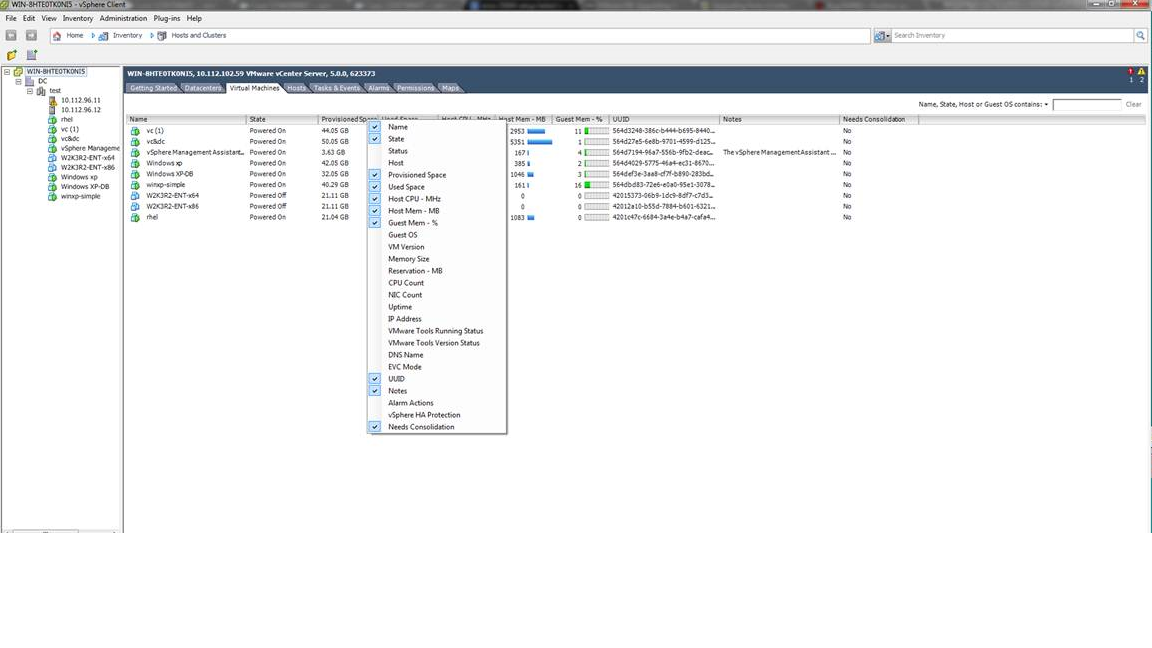Uncheck Used Space column option
Screen dimensions: 1152x648
point(375,187)
